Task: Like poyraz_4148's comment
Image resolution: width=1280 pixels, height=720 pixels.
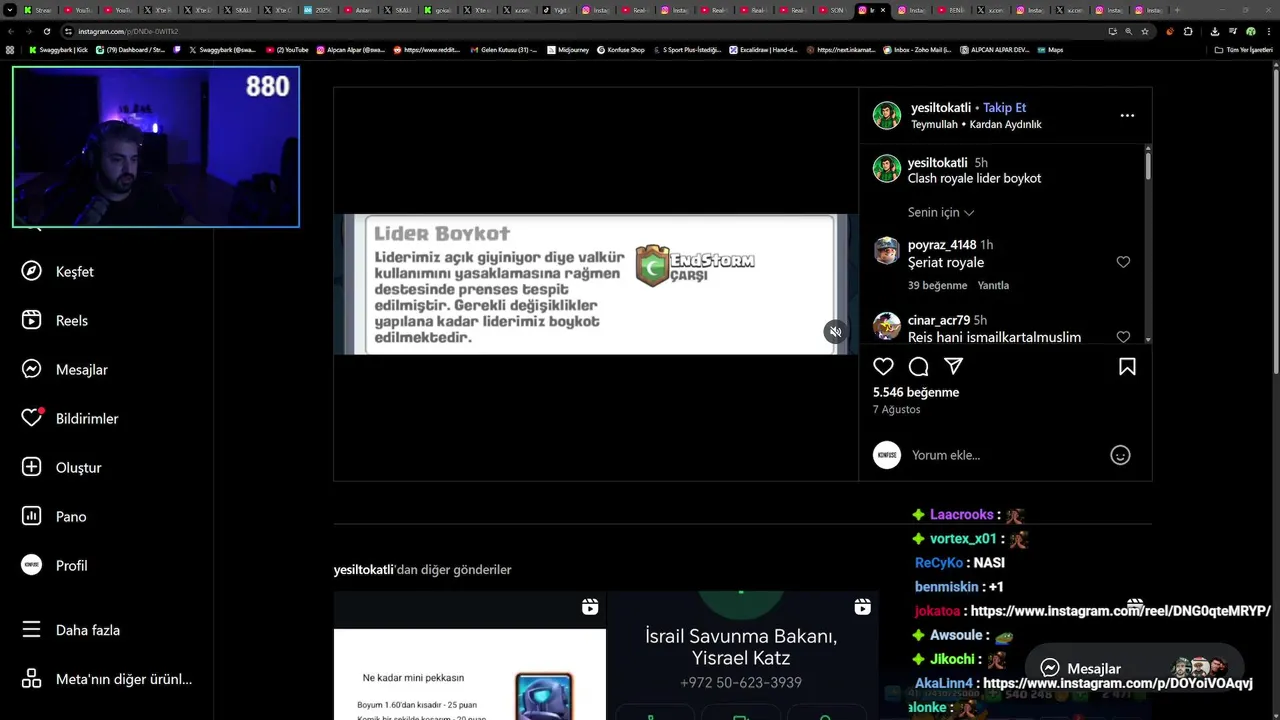Action: click(x=1123, y=262)
